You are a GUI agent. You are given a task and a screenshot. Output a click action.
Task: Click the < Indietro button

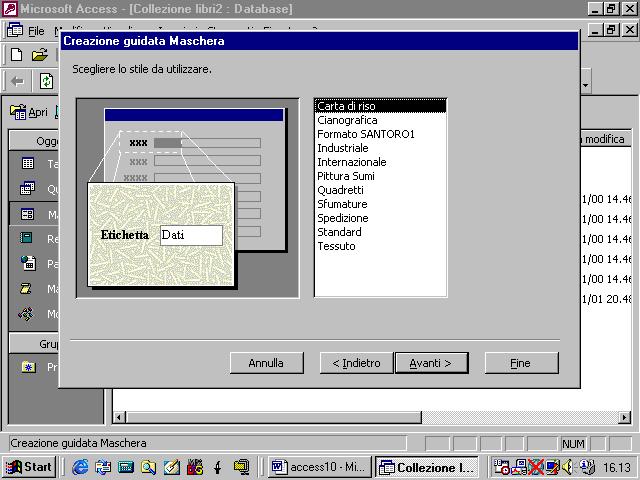click(356, 363)
